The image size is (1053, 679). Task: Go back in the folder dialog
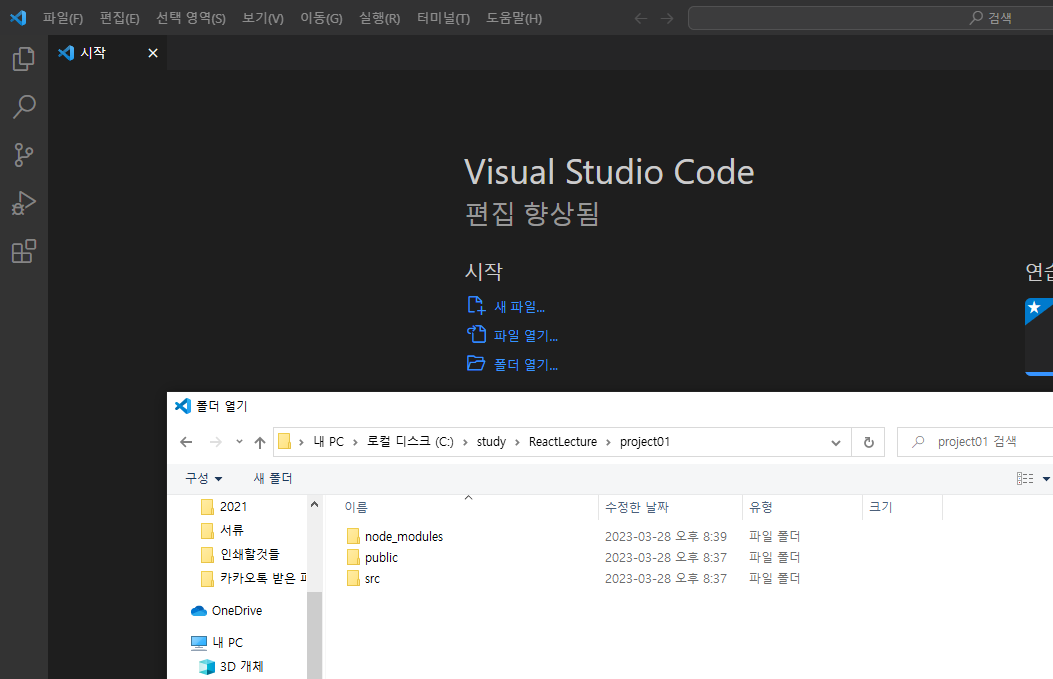[186, 442]
